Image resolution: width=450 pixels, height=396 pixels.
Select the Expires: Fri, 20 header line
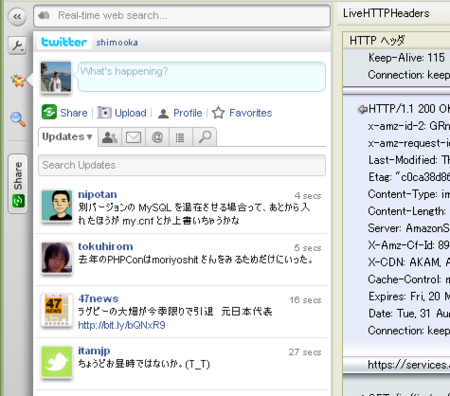[x=409, y=296]
